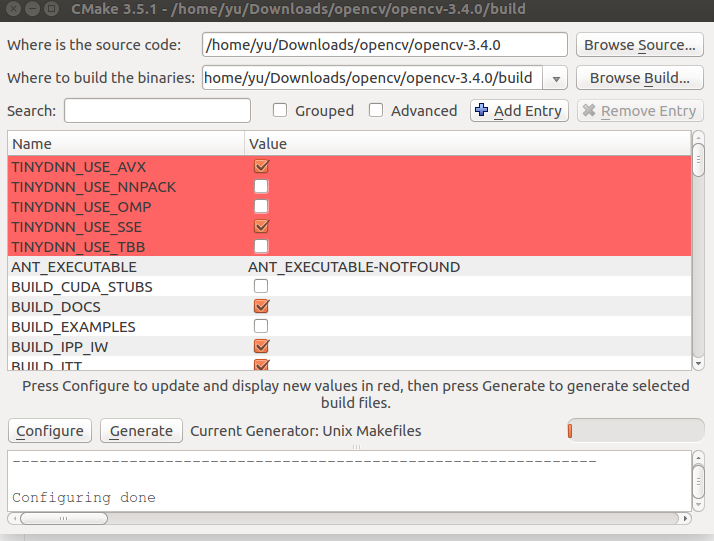Screen dimensions: 714x541
Task: Enable BUILD_EXAMPLES checkbox
Action: point(261,327)
